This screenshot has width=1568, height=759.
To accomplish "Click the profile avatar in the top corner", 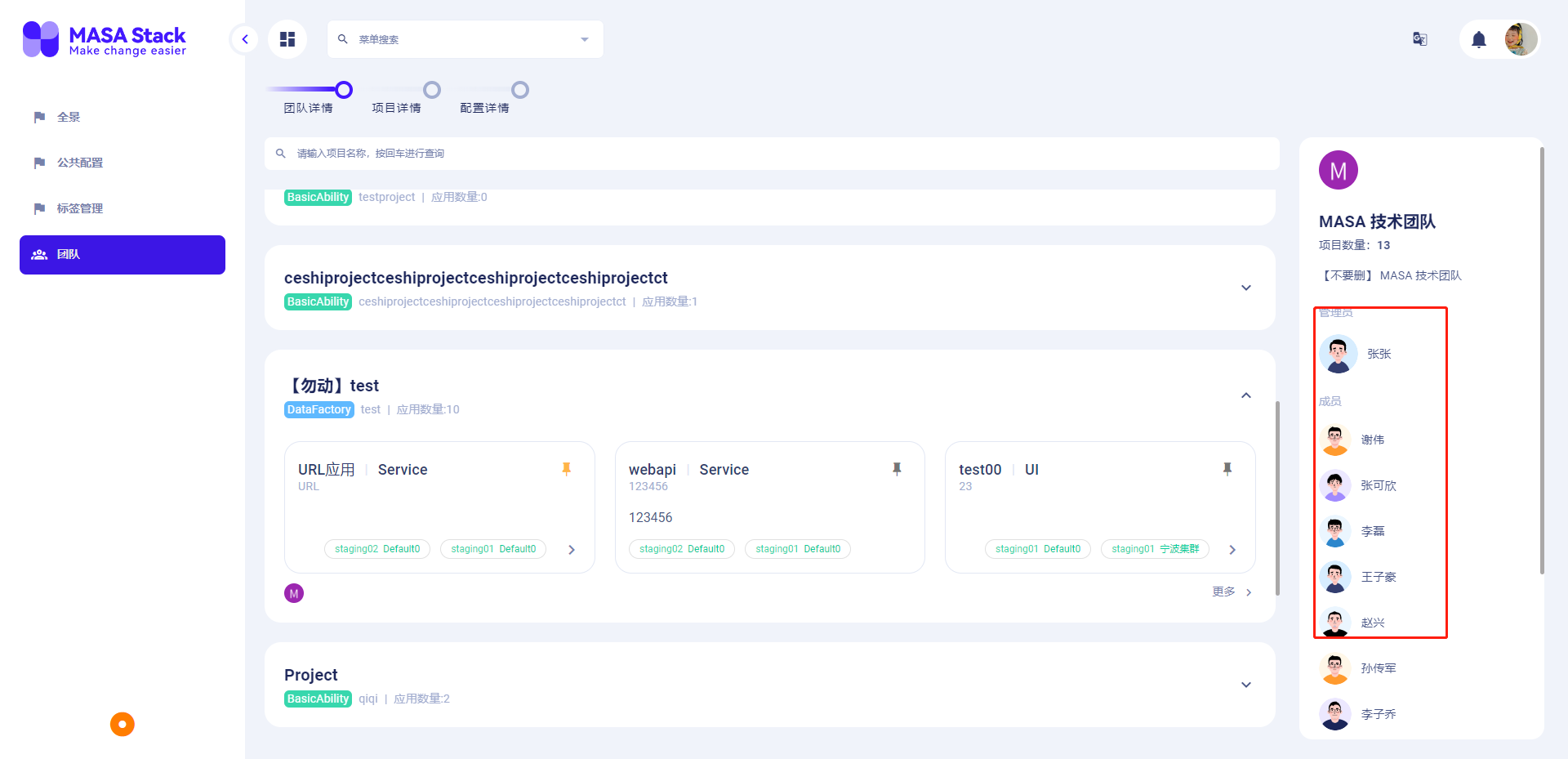I will [1521, 38].
